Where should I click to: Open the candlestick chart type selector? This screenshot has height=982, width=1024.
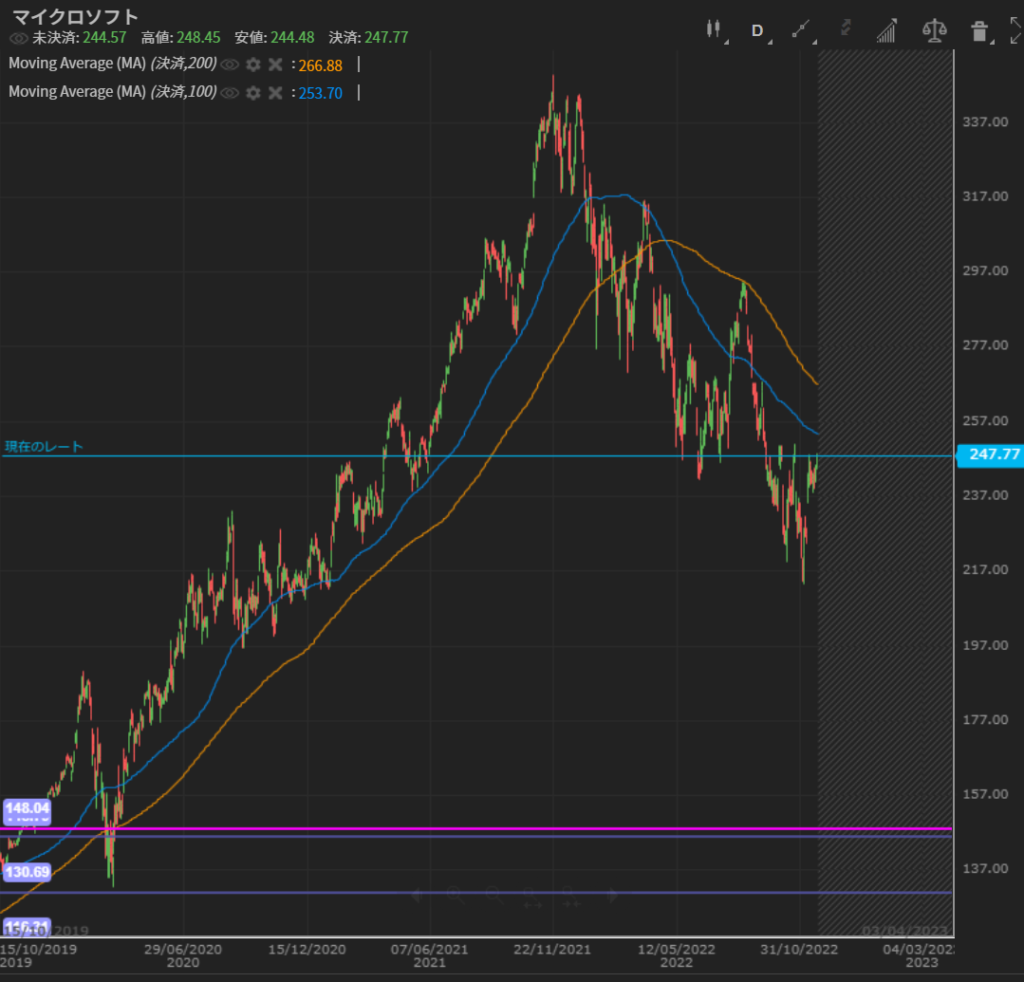pyautogui.click(x=714, y=30)
